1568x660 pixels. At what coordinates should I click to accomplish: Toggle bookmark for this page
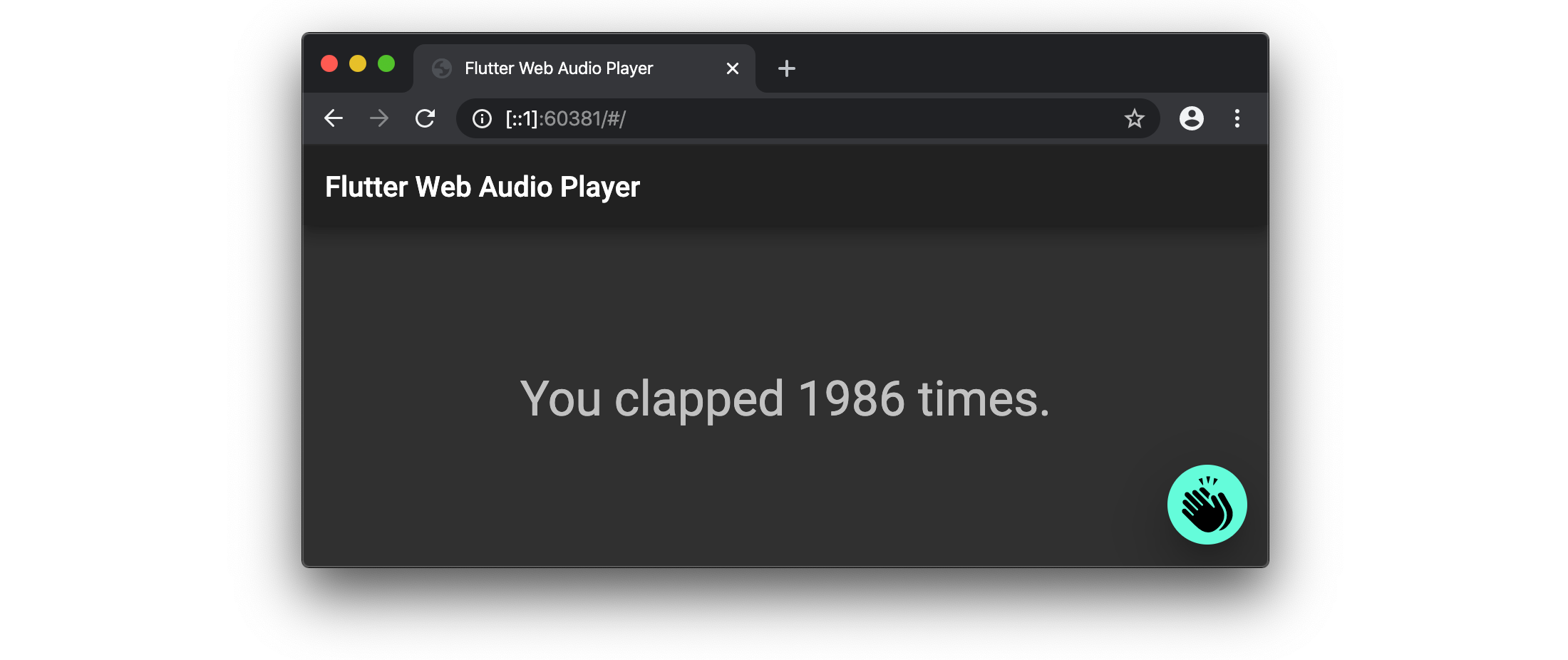click(x=1135, y=118)
